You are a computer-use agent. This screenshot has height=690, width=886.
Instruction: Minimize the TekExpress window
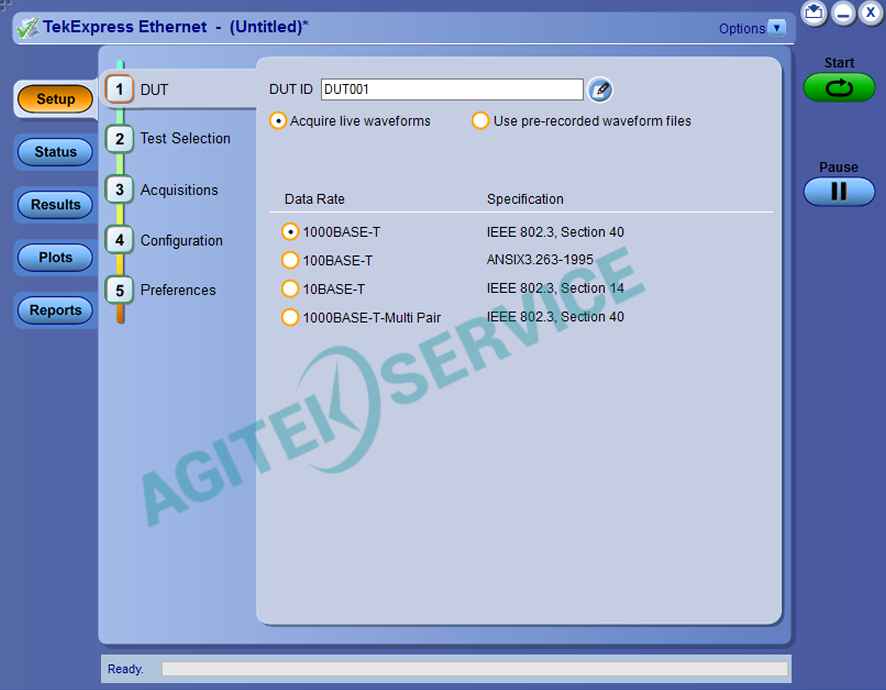(842, 12)
